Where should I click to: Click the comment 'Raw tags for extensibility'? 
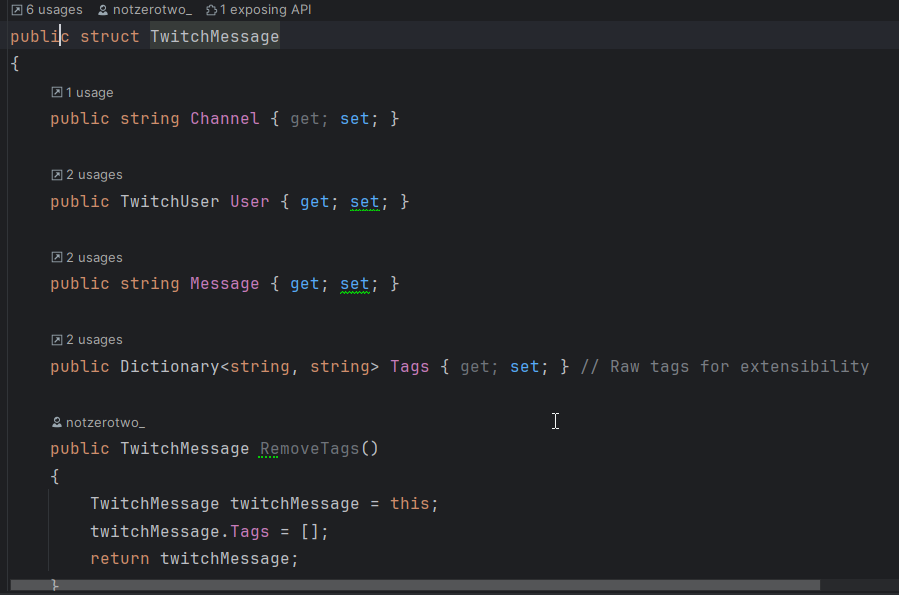(x=740, y=367)
